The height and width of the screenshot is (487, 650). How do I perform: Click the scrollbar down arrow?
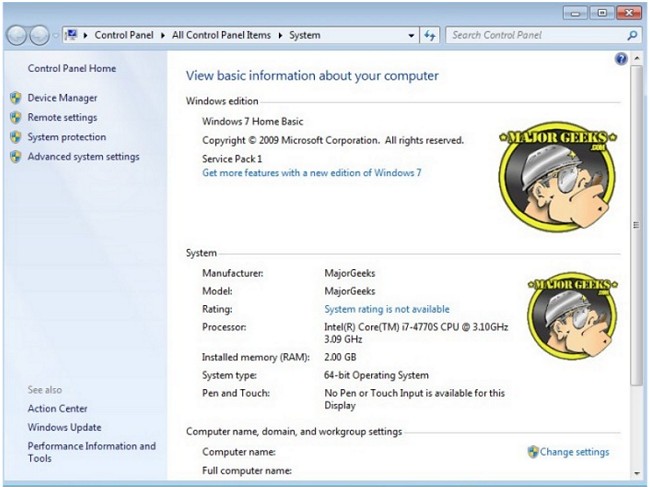coord(636,473)
